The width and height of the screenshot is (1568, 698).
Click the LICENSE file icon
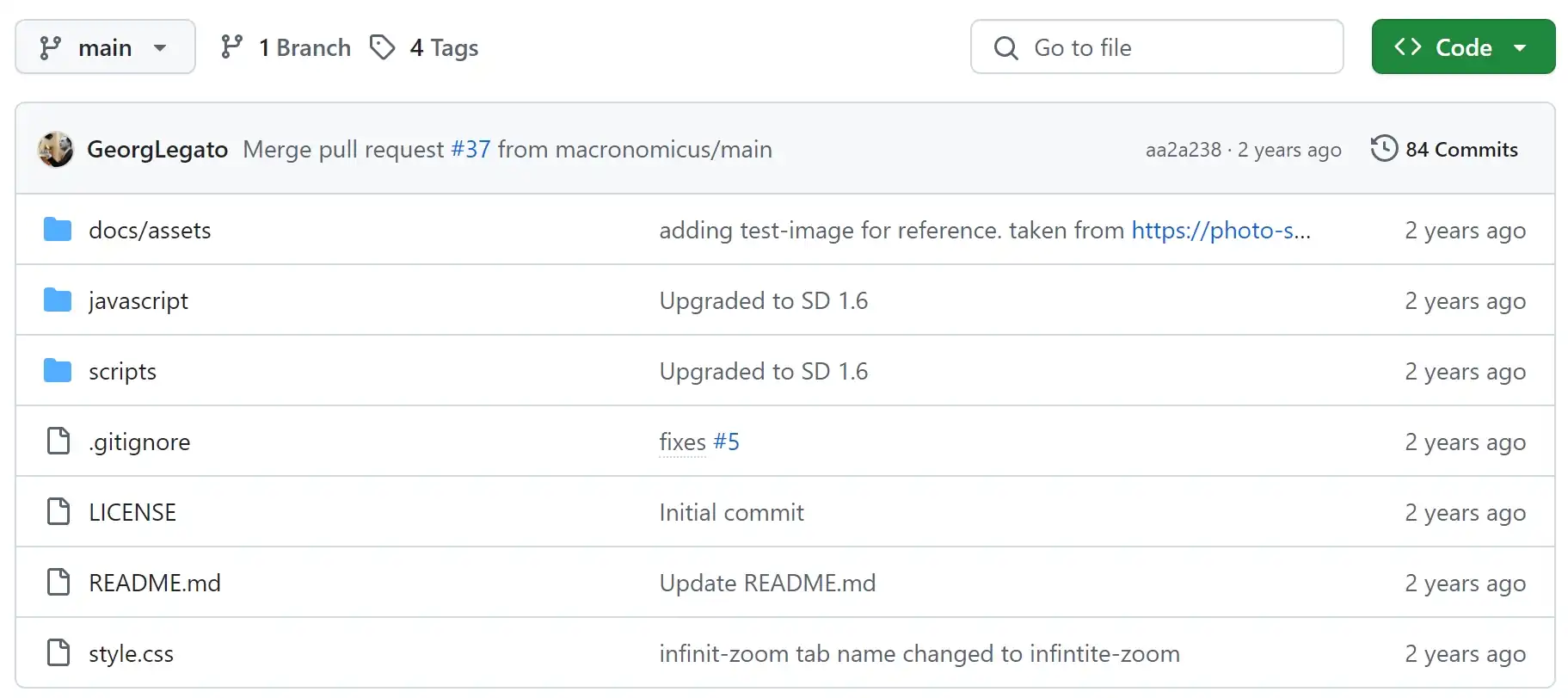pos(58,511)
